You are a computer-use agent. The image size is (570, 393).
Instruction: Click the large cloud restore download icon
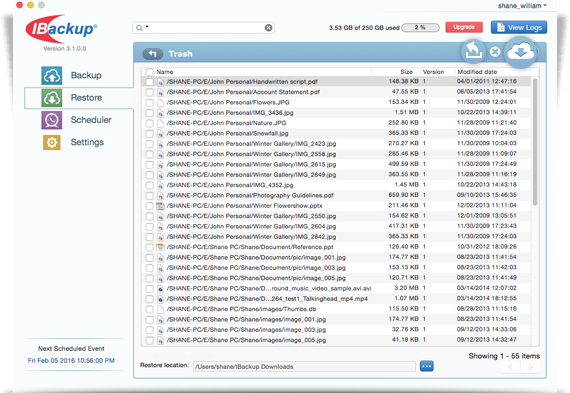[x=521, y=52]
